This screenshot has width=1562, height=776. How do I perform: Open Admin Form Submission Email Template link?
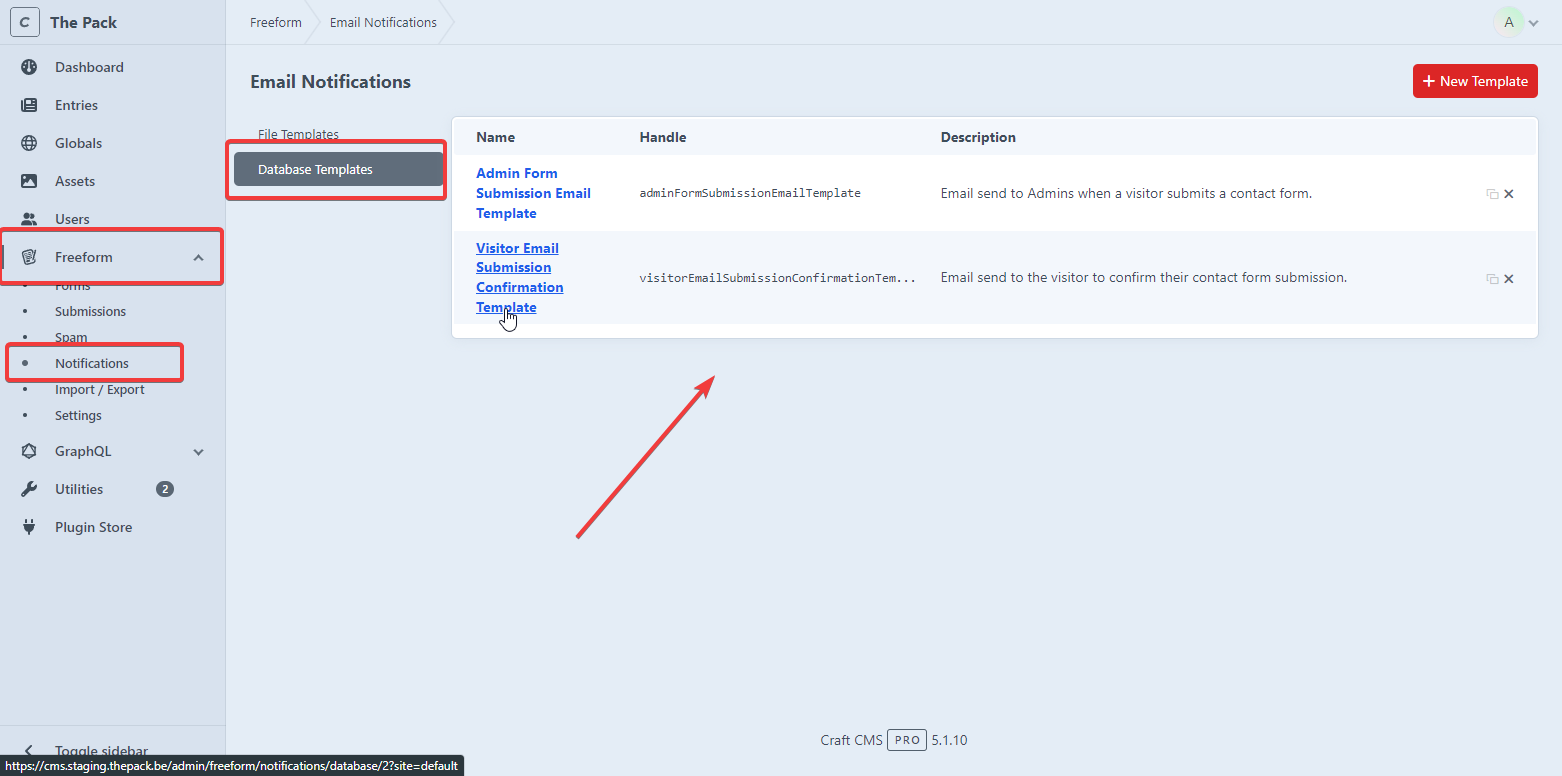point(532,193)
